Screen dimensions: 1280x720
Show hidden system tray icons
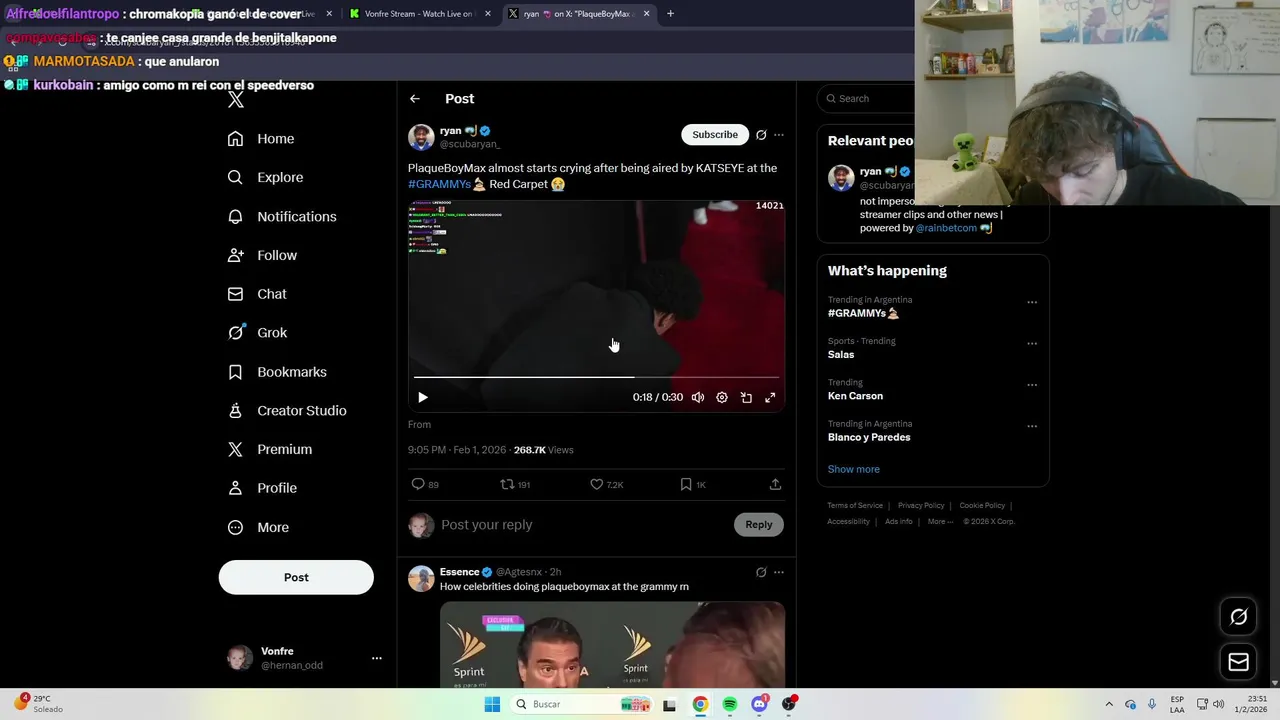click(x=1109, y=704)
